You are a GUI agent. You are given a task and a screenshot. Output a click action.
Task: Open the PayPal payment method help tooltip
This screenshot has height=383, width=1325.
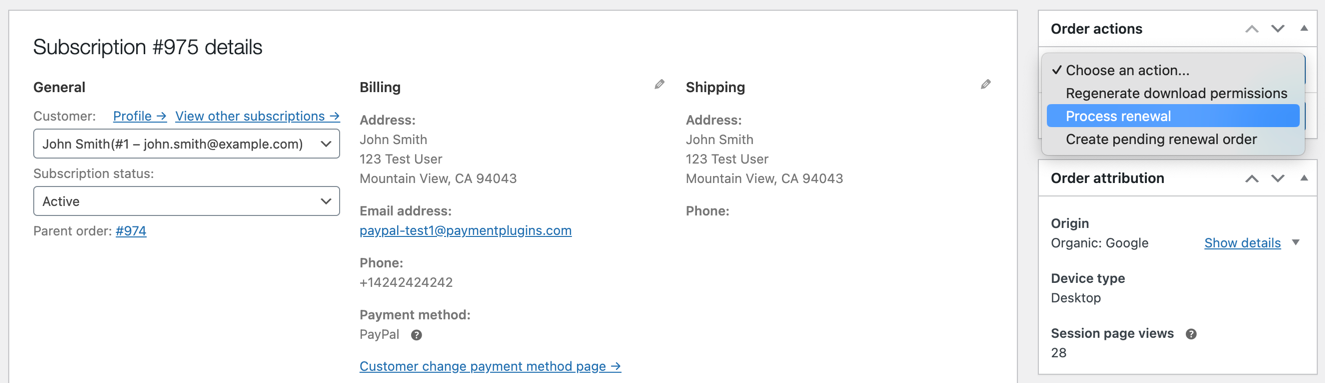click(x=416, y=335)
